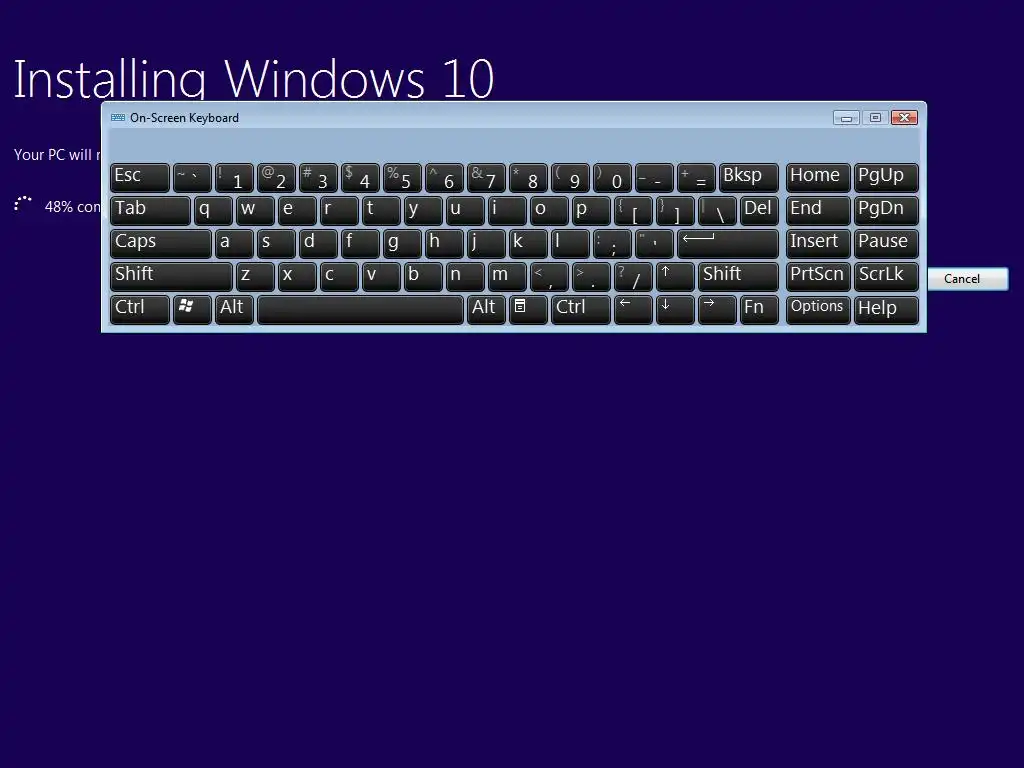Toggle the right Alt key
The height and width of the screenshot is (768, 1024).
tap(486, 309)
